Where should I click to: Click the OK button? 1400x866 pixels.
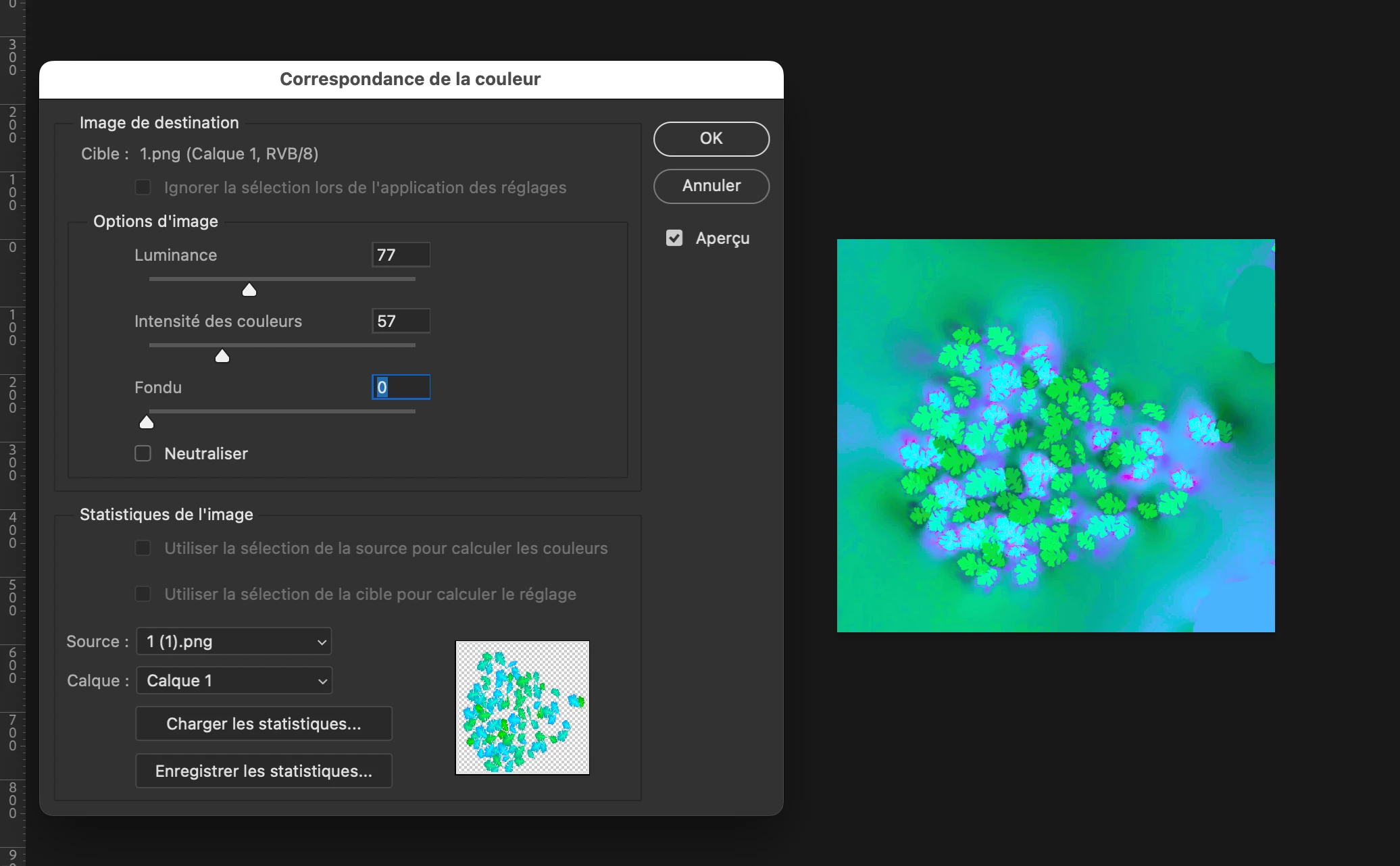click(711, 138)
